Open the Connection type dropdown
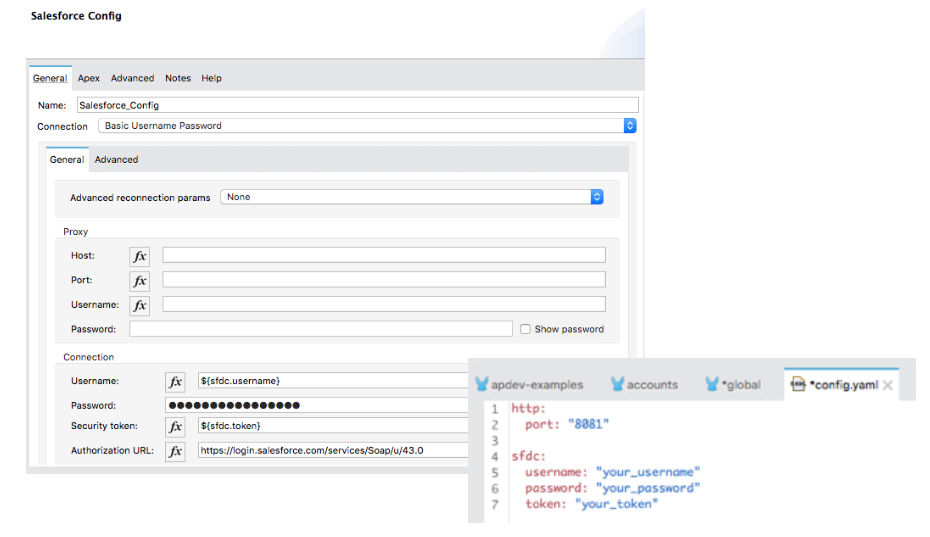 coord(368,126)
